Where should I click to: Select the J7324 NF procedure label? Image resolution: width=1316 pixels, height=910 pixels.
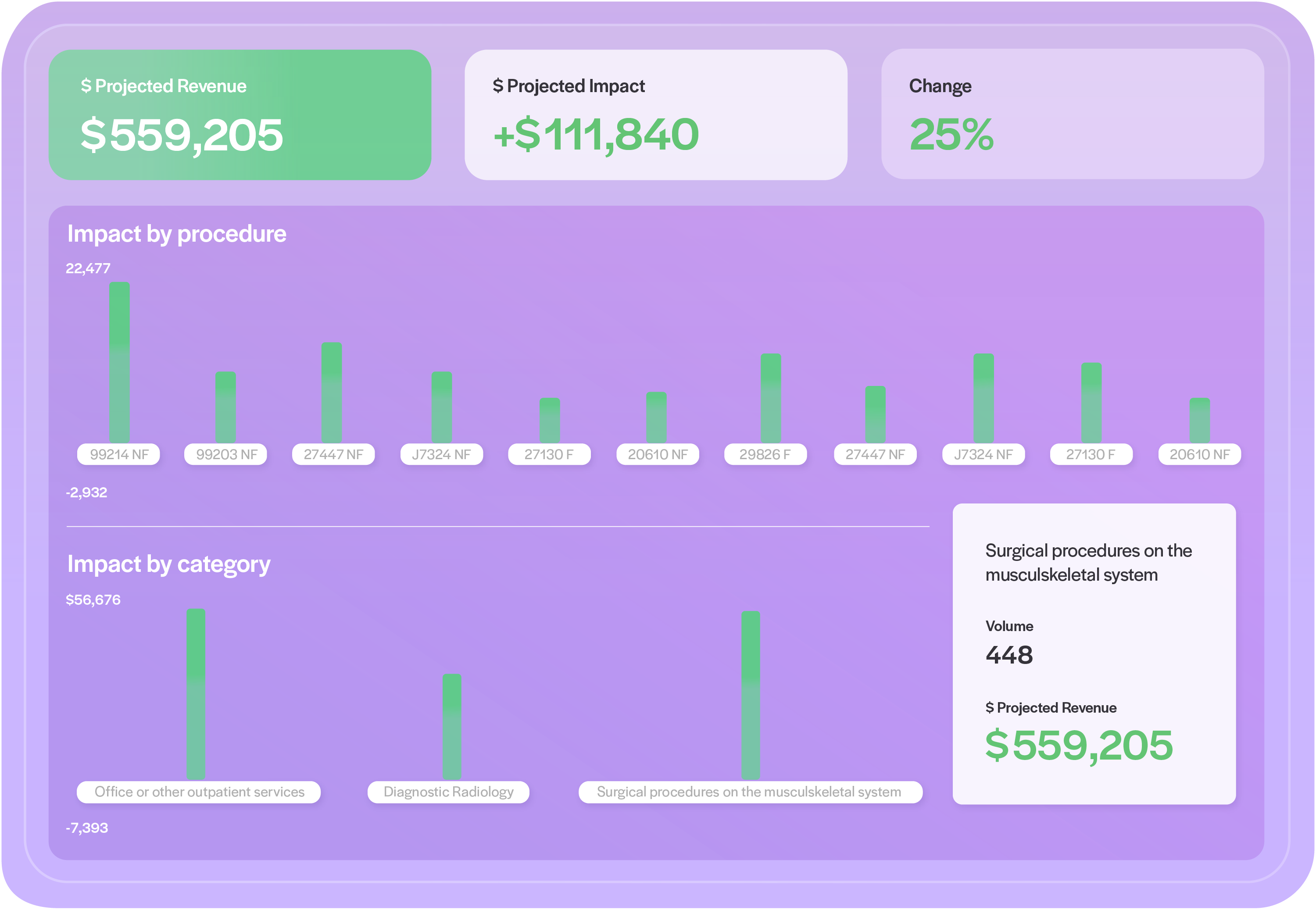441,454
